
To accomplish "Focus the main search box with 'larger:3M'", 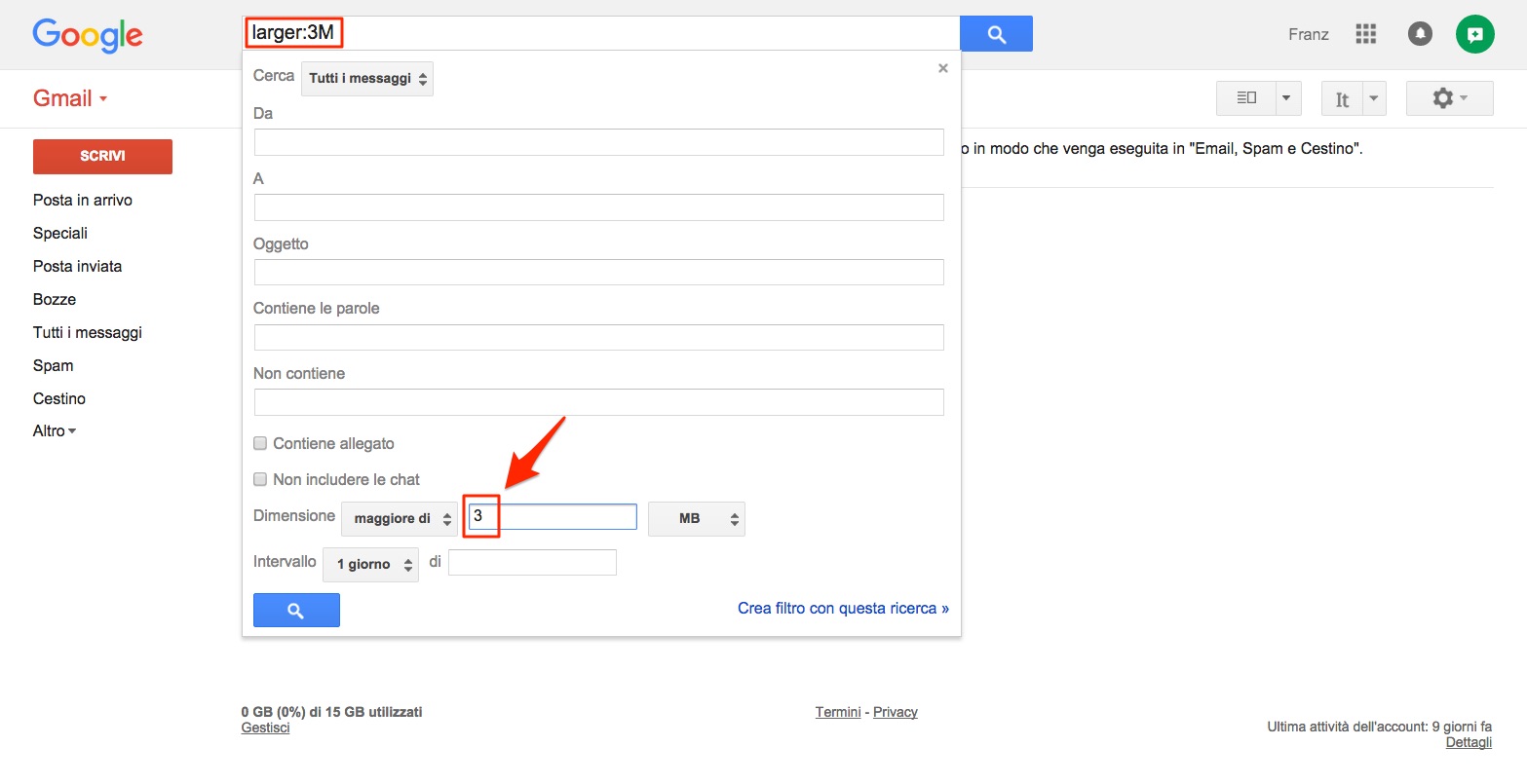I will click(601, 33).
